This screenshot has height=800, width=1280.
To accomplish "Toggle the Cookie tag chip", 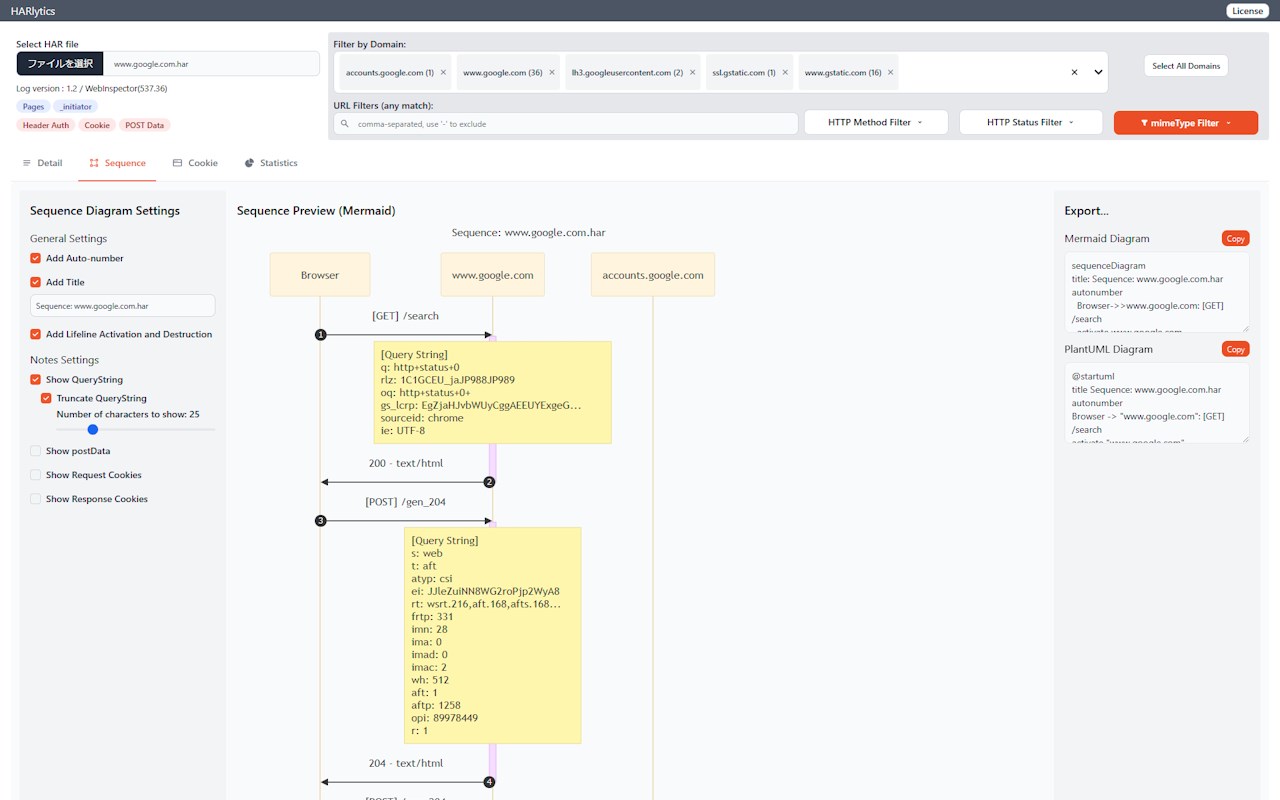I will click(97, 125).
